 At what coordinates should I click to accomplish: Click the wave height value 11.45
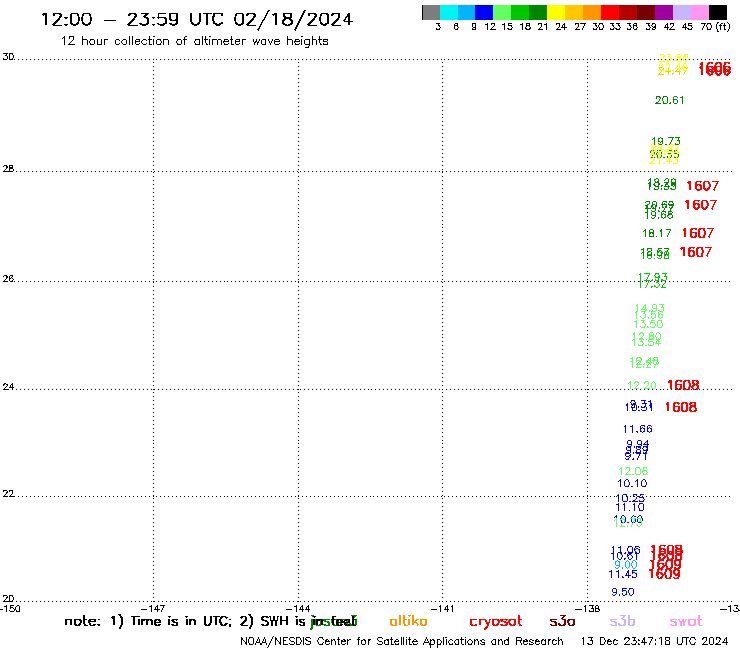[622, 574]
